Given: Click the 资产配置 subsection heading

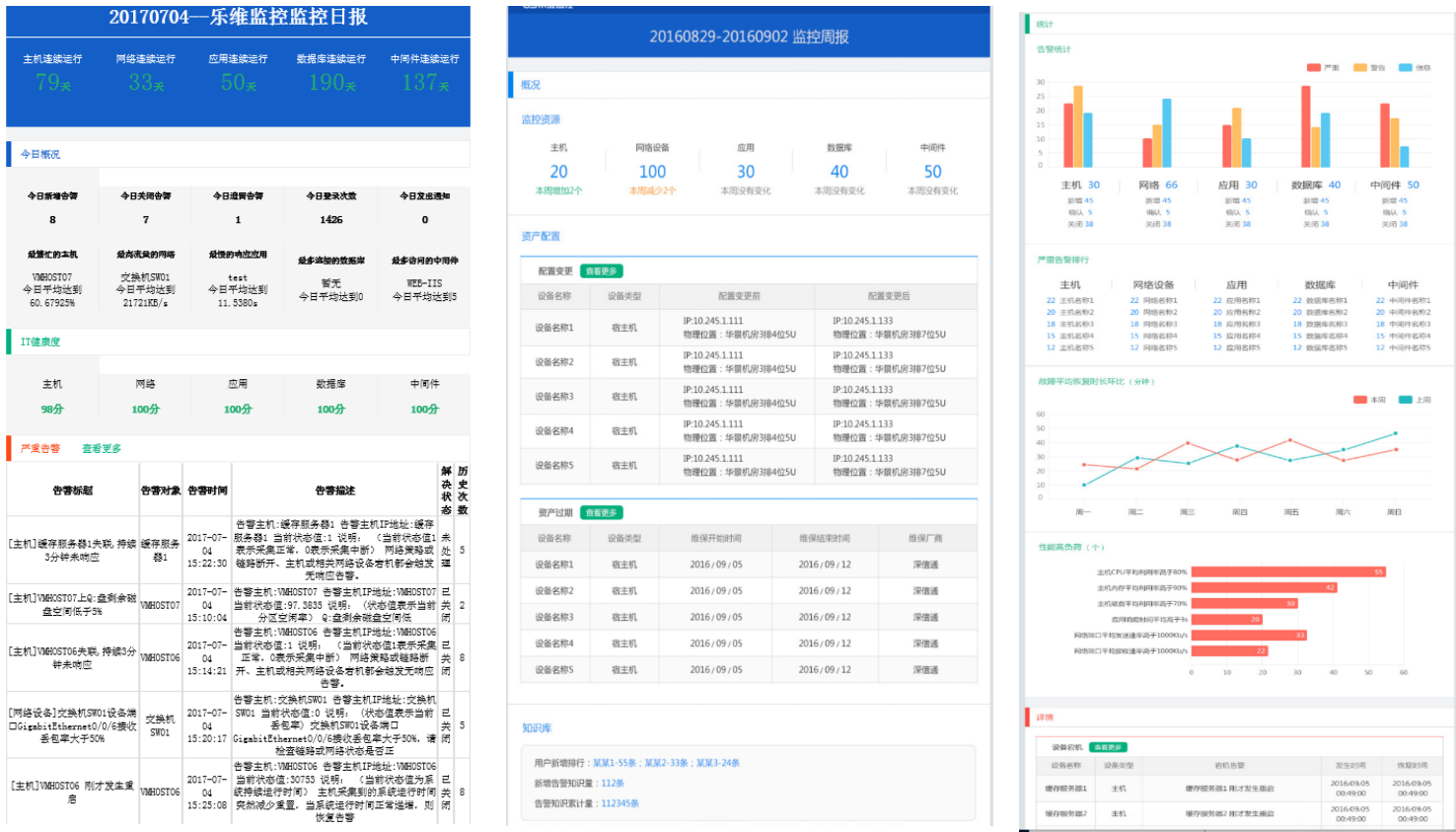Looking at the screenshot, I should [541, 237].
